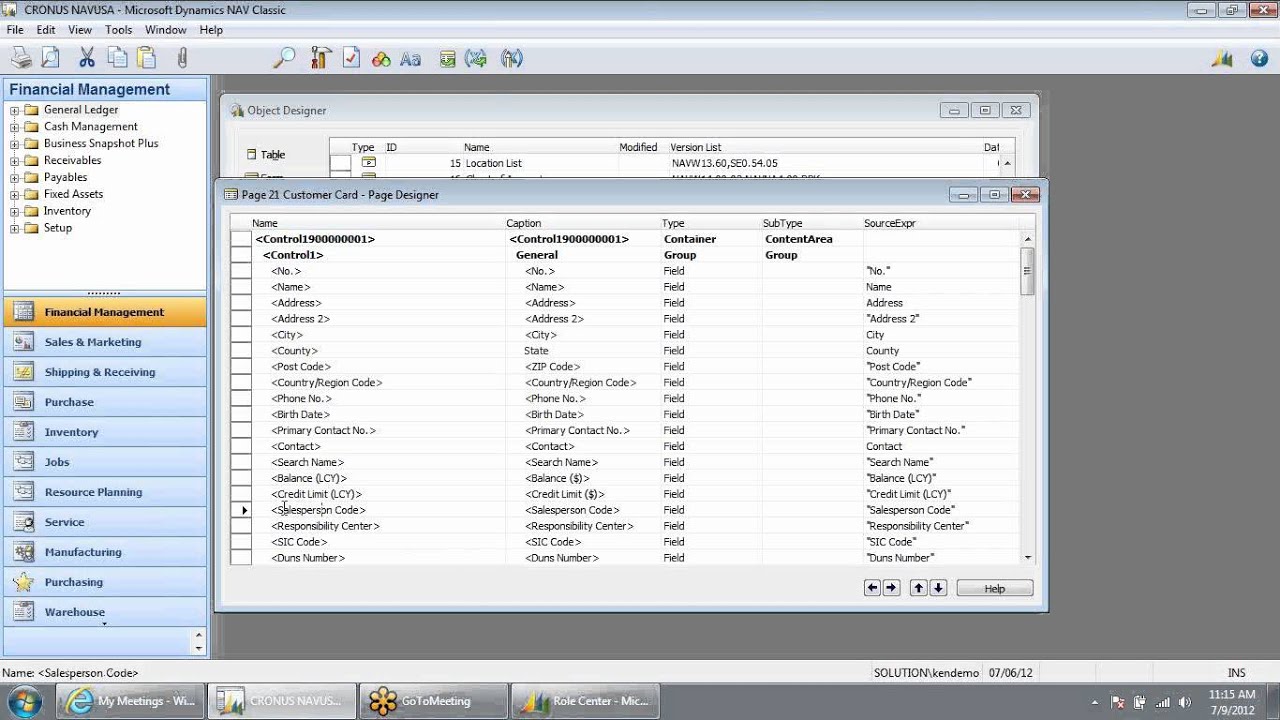The height and width of the screenshot is (720, 1280).
Task: Expand the Fixed Assets folder
Action: point(15,195)
